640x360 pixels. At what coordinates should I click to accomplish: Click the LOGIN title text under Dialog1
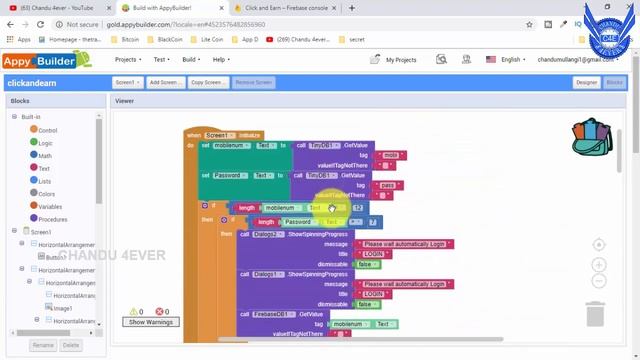click(373, 294)
